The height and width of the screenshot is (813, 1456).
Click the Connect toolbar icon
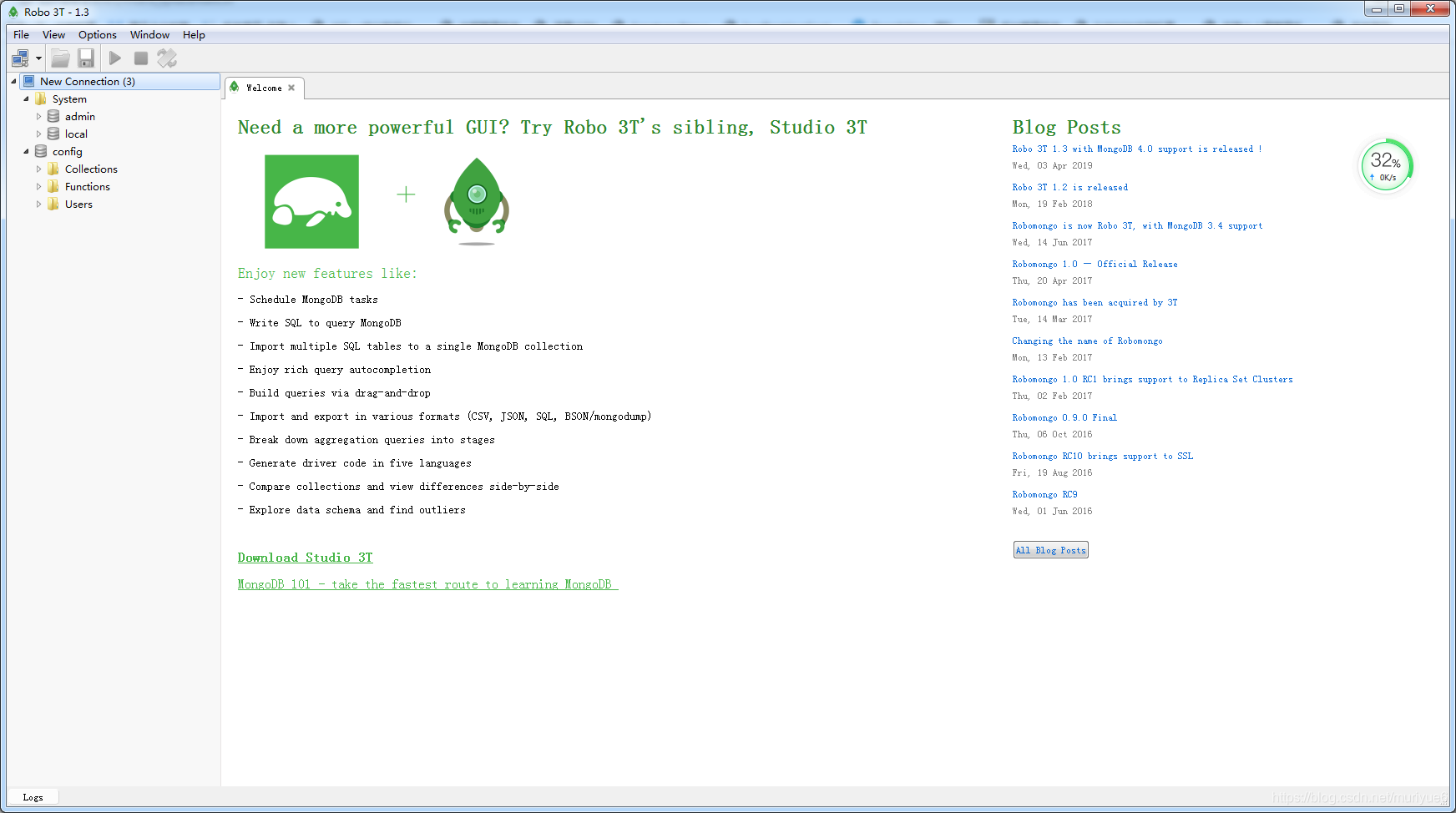(20, 58)
